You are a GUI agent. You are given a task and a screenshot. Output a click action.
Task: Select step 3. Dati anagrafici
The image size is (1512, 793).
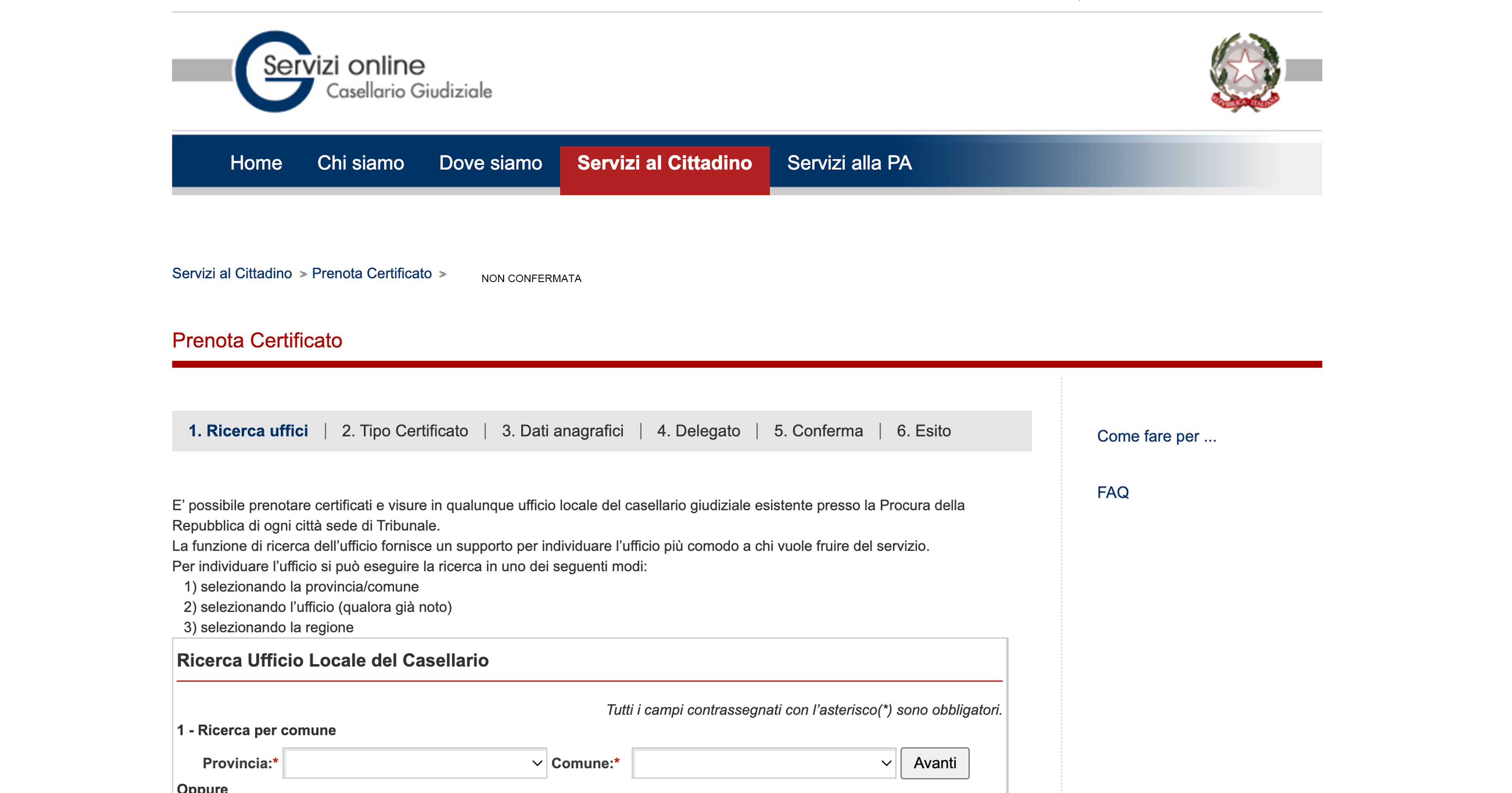(562, 431)
